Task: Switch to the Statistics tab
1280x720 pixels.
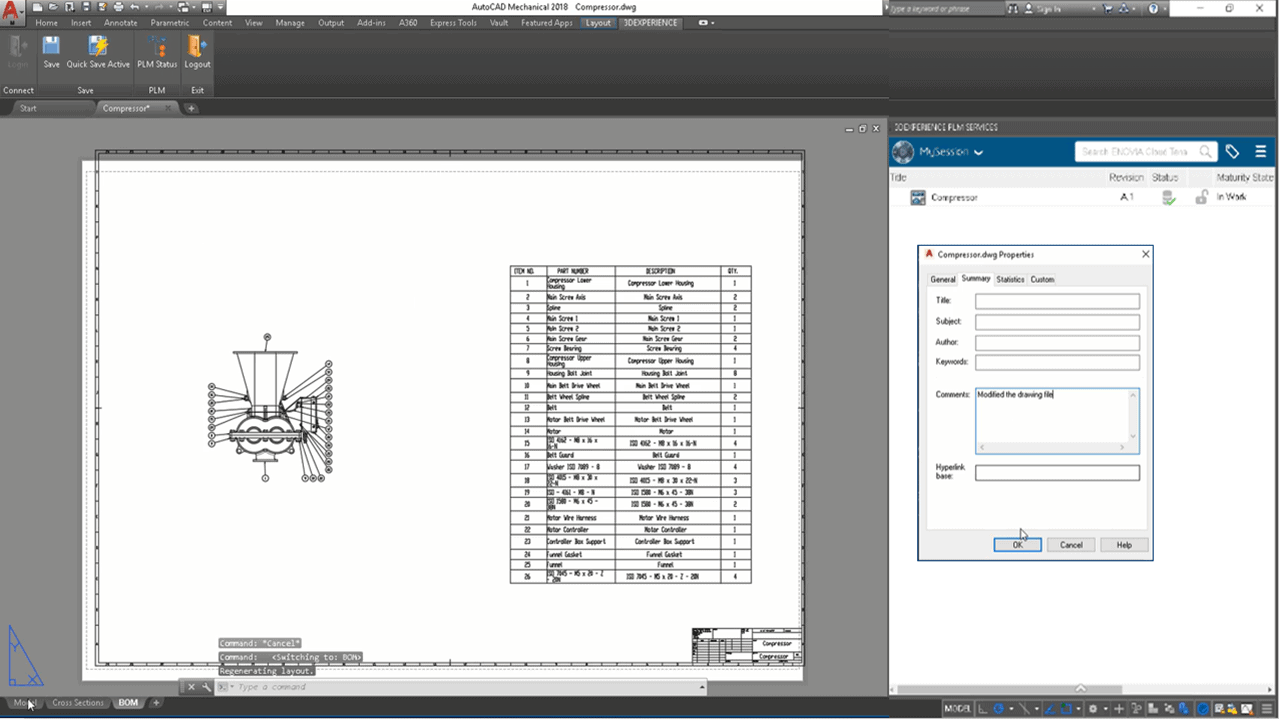Action: (x=1010, y=279)
